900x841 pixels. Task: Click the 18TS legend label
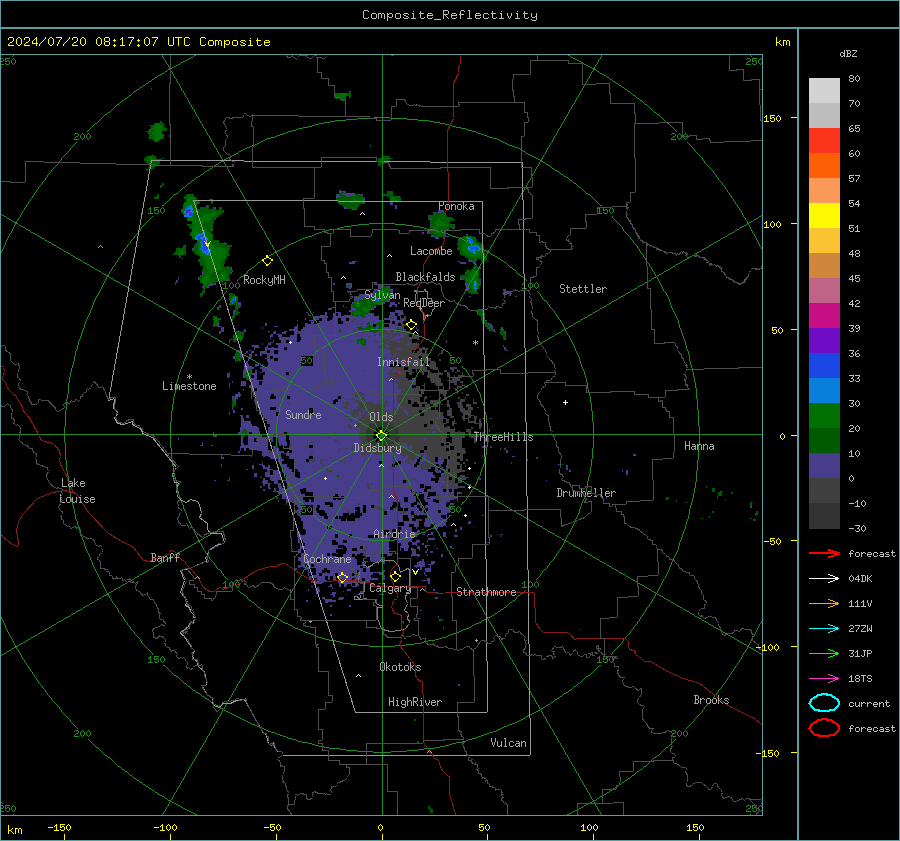(860, 679)
